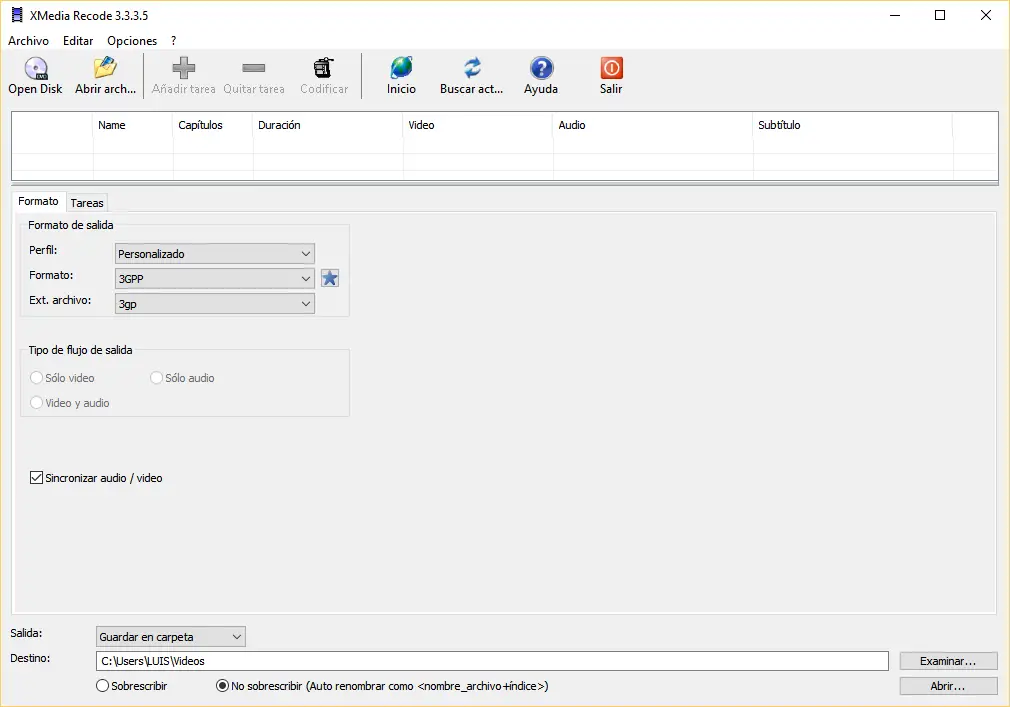Select the Sólo audio radio button
This screenshot has height=707, width=1010.
(x=157, y=378)
